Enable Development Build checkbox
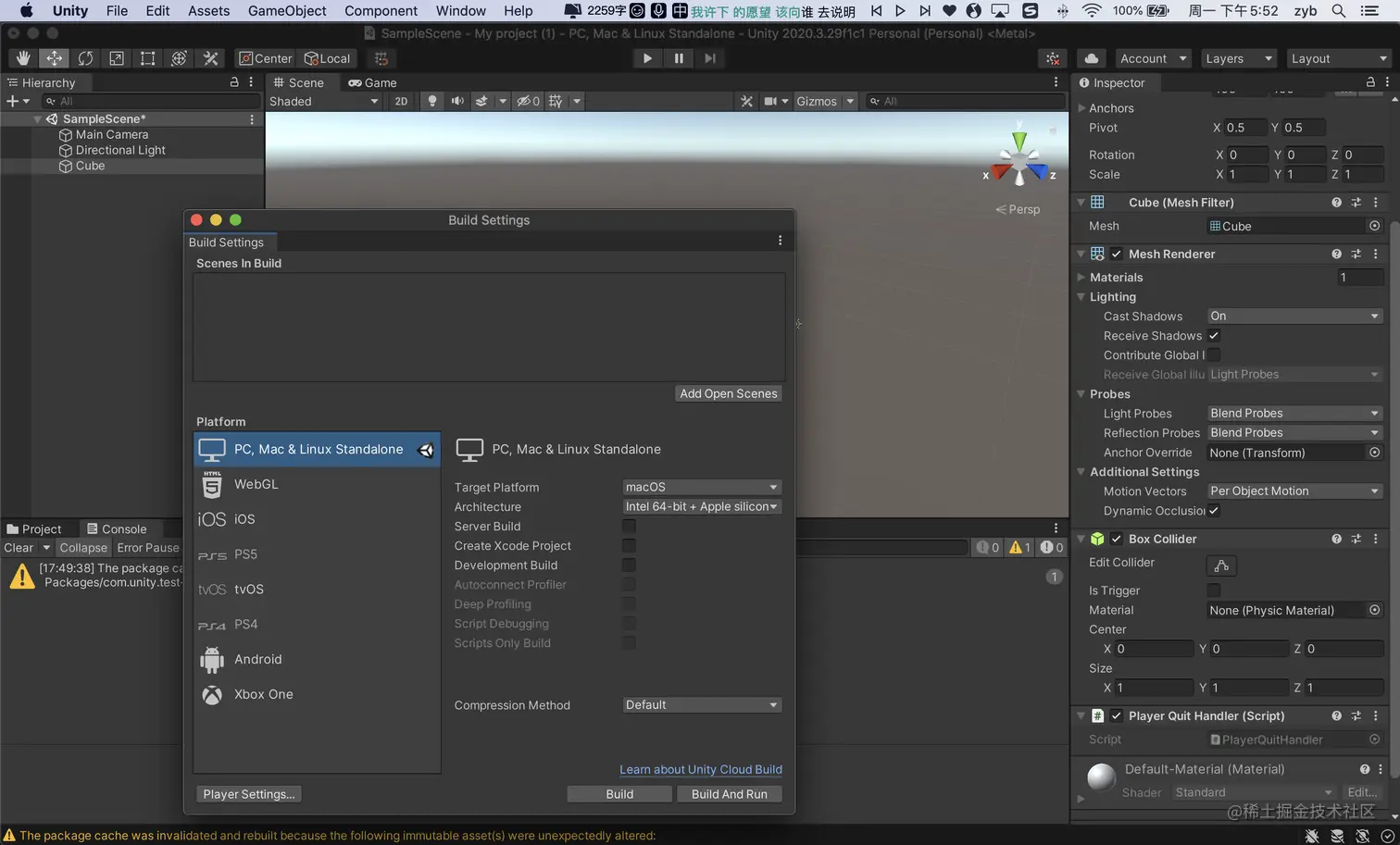1400x845 pixels. [x=629, y=565]
